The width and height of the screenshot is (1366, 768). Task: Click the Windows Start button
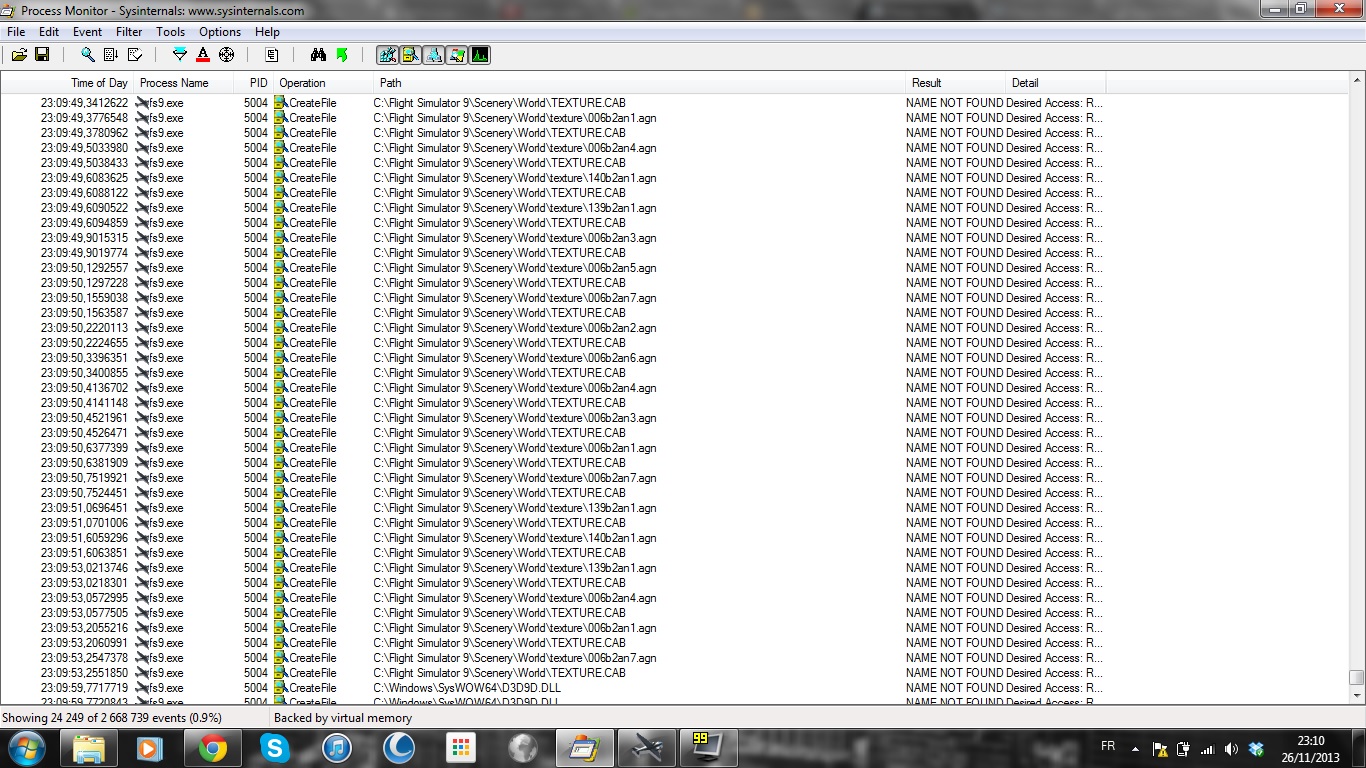coord(26,748)
